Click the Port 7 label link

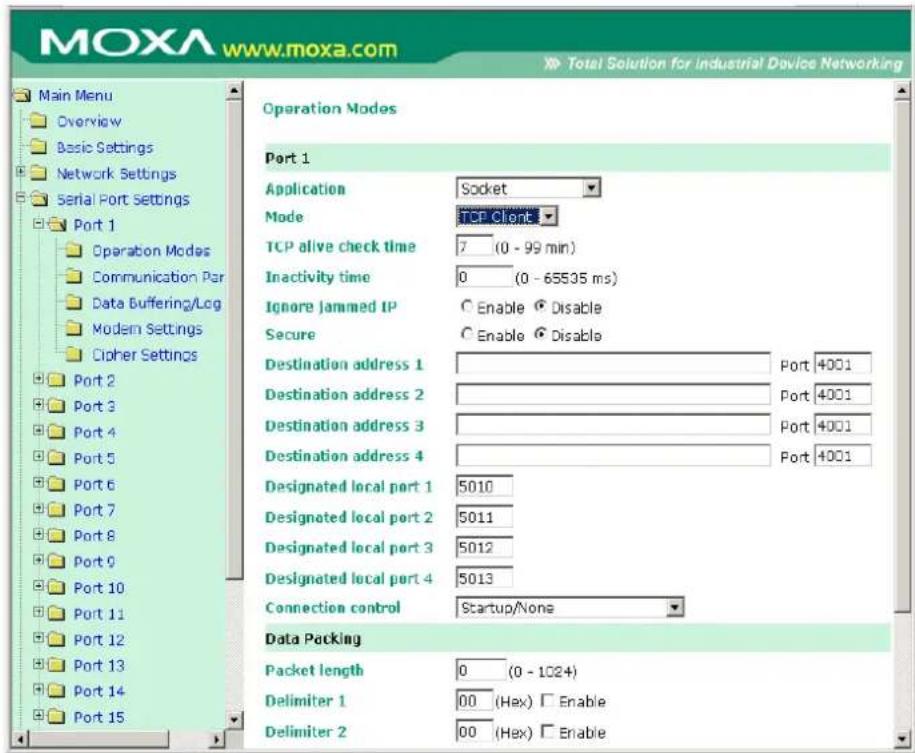94,510
